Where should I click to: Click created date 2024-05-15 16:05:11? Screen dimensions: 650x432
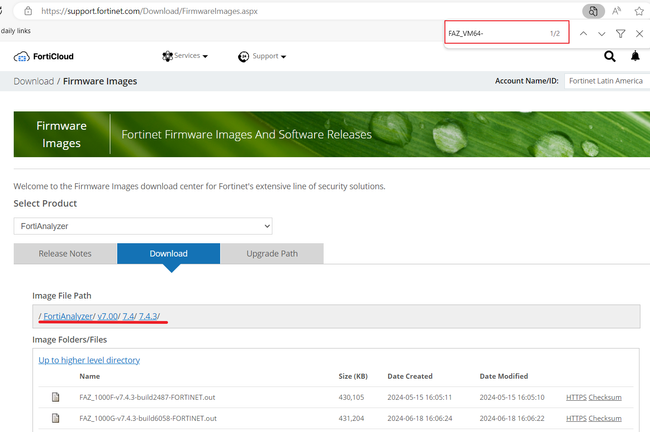420,397
